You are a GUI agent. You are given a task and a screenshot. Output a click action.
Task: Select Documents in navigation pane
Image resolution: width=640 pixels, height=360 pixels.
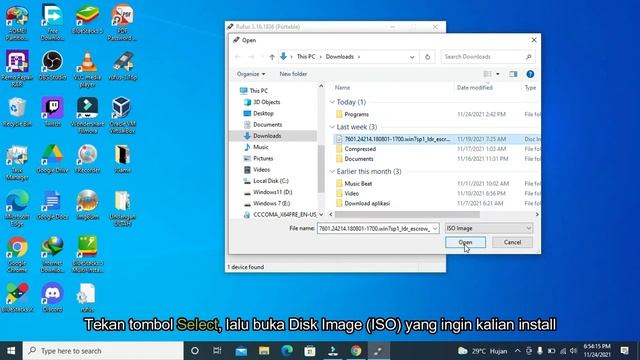267,124
